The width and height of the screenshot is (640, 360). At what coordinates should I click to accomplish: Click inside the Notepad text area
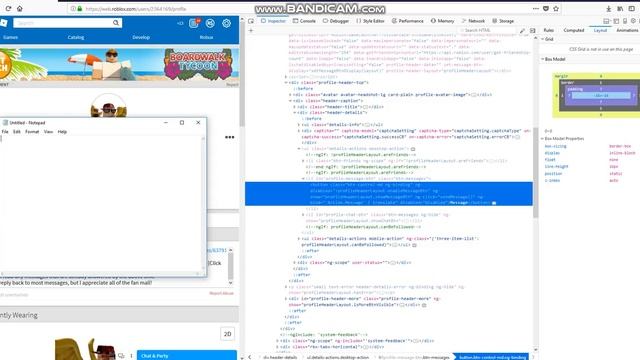pyautogui.click(x=101, y=203)
